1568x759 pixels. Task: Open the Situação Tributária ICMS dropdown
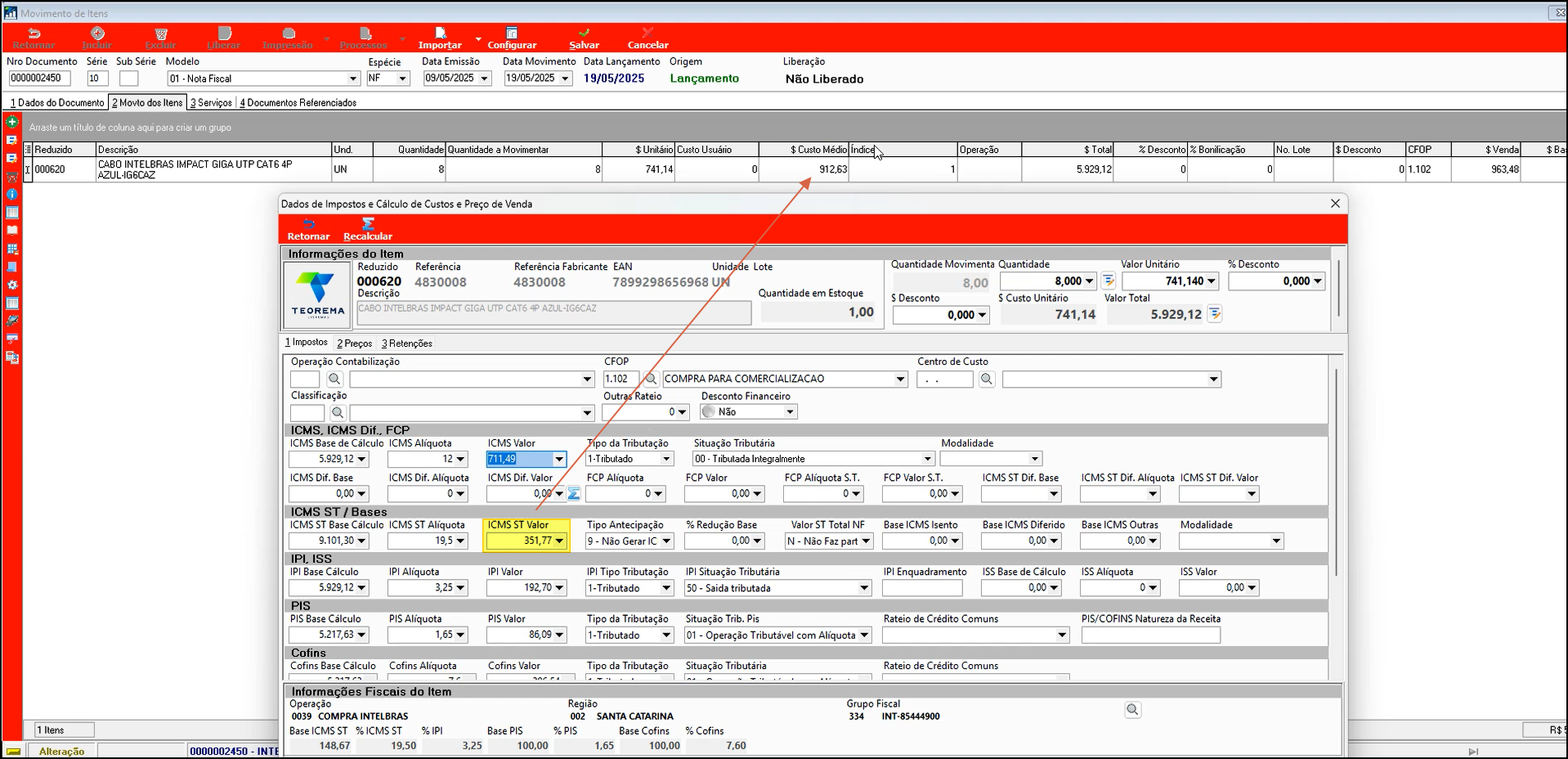click(x=927, y=459)
